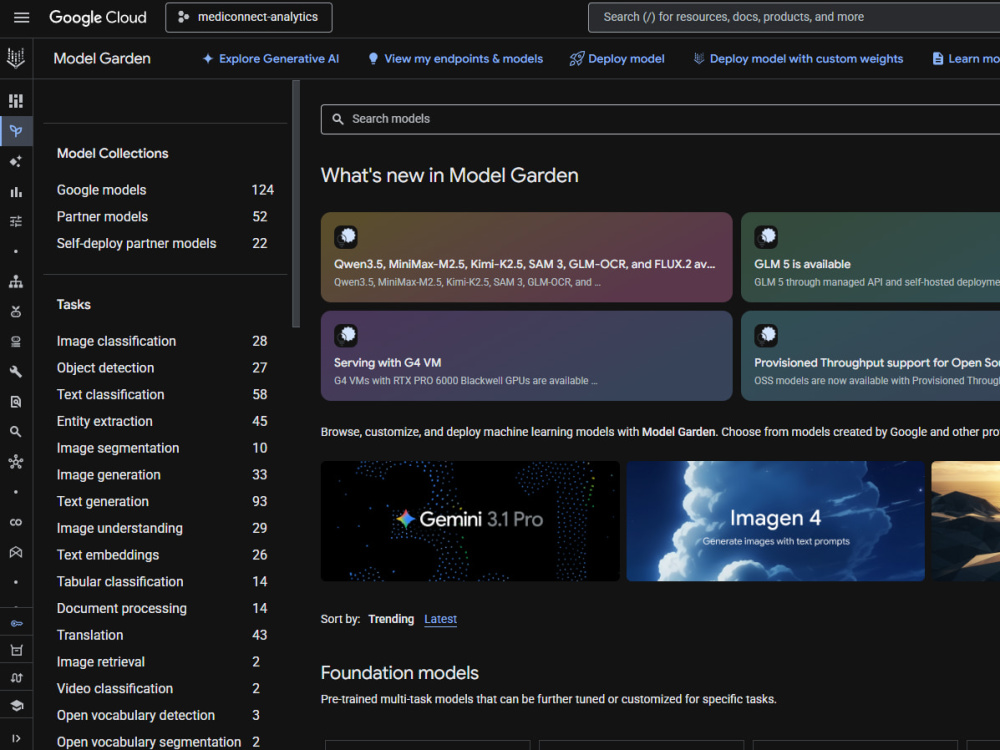Open the GLM 5 is available card
This screenshot has height=750, width=1000.
pyautogui.click(x=871, y=257)
